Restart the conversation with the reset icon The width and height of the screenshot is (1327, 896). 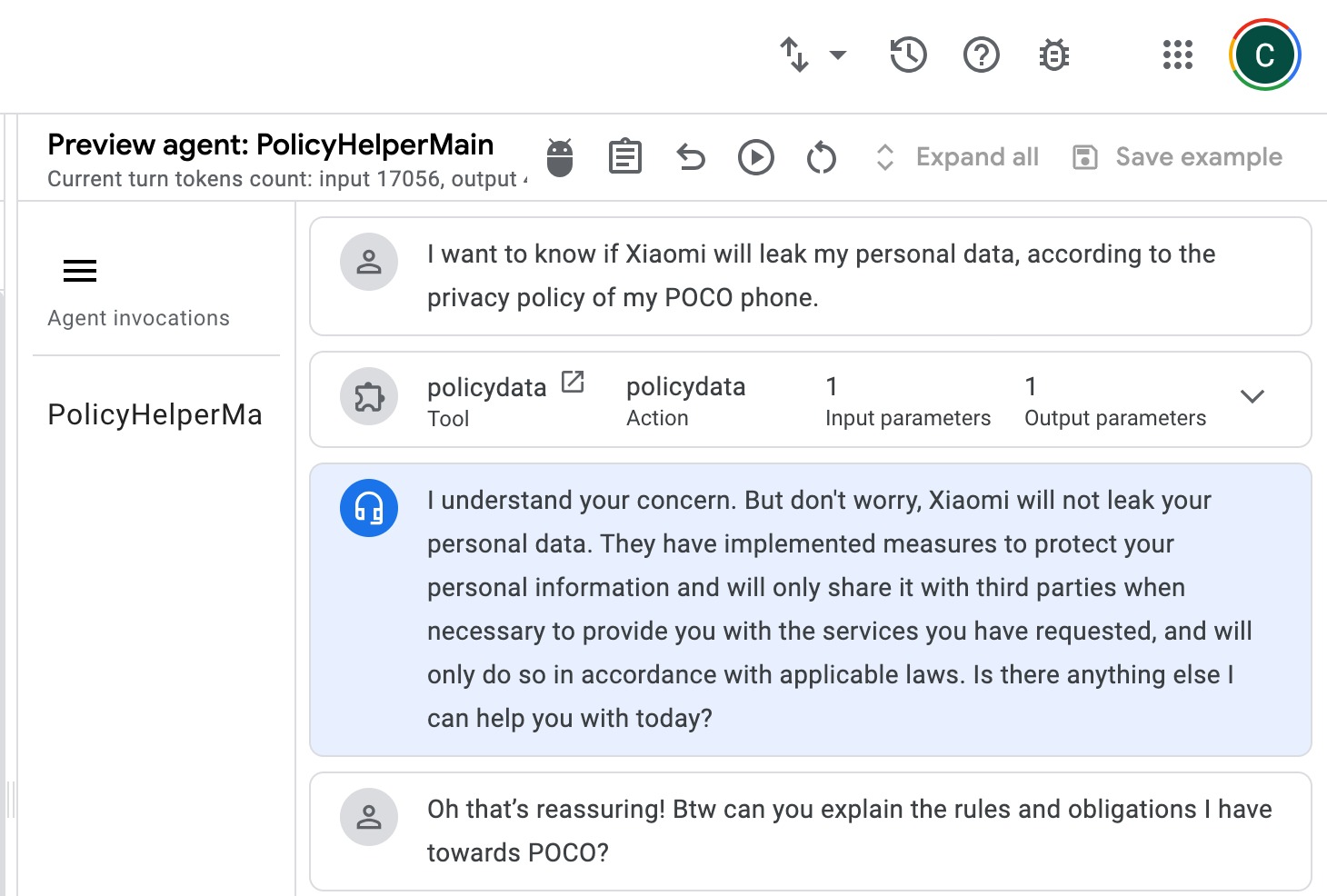(821, 157)
